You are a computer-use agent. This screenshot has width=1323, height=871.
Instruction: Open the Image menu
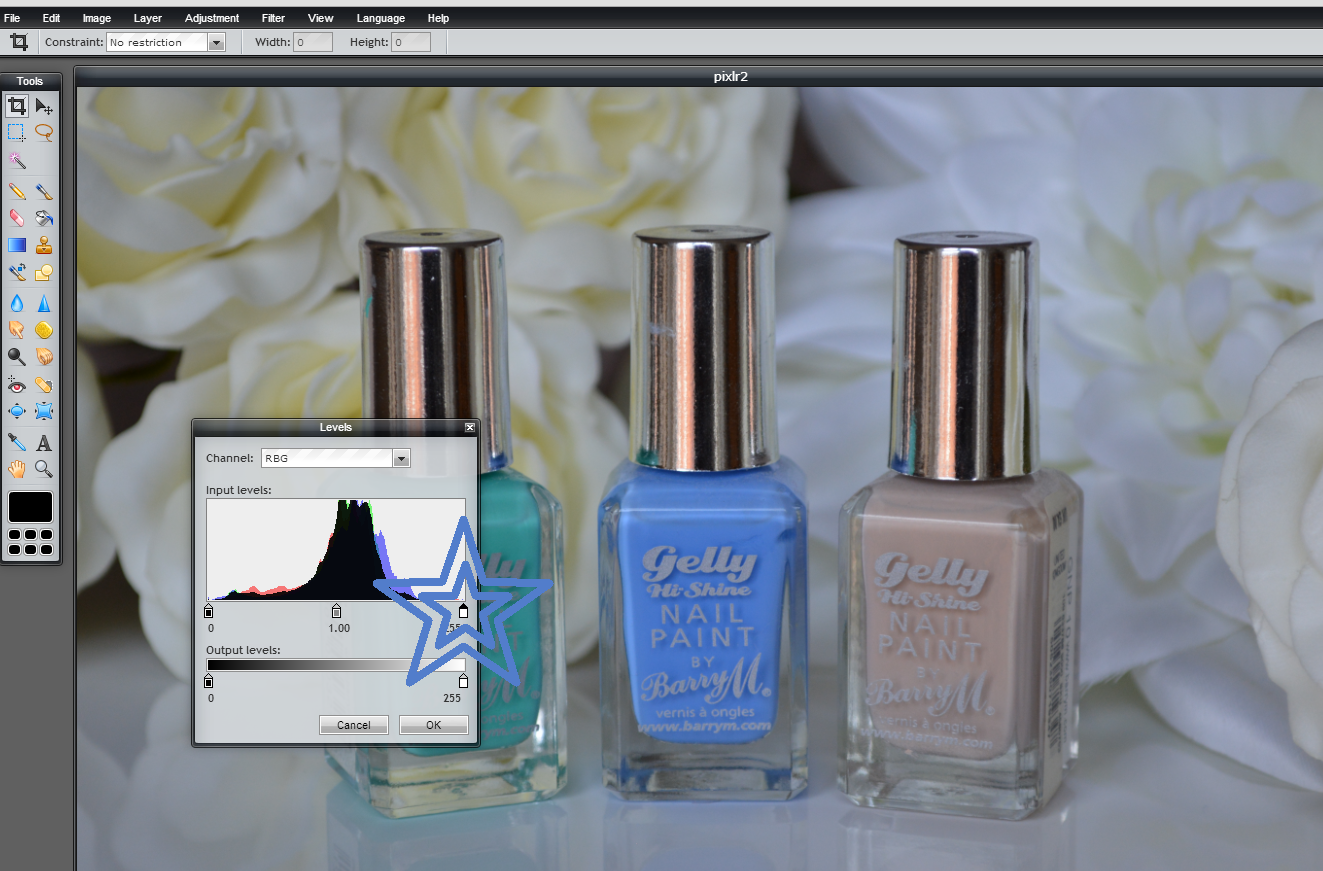point(97,18)
